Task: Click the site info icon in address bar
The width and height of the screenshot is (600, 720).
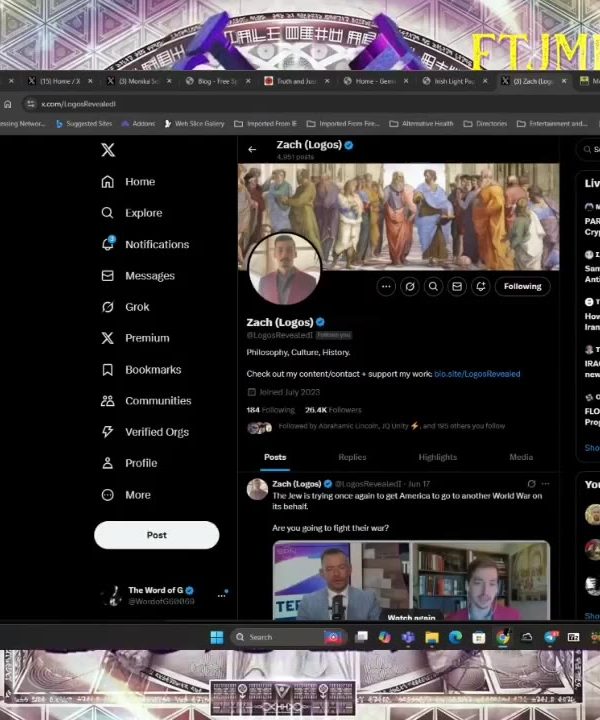Action: 31,105
